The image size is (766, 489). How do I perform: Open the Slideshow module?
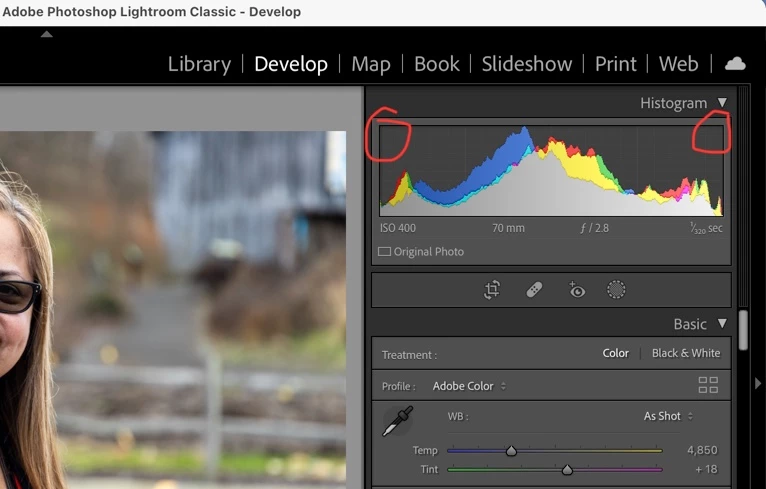[x=527, y=64]
